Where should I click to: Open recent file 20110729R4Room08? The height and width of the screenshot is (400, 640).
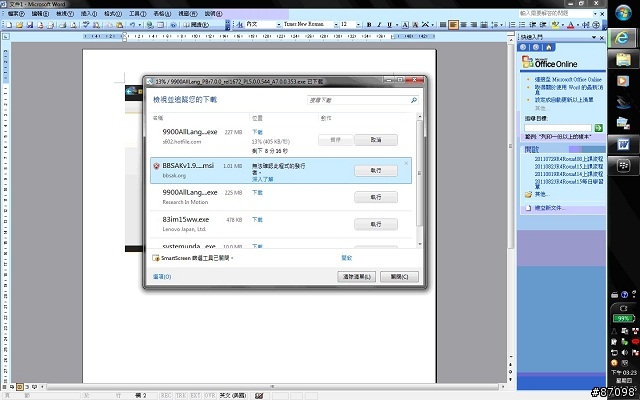[x=569, y=159]
